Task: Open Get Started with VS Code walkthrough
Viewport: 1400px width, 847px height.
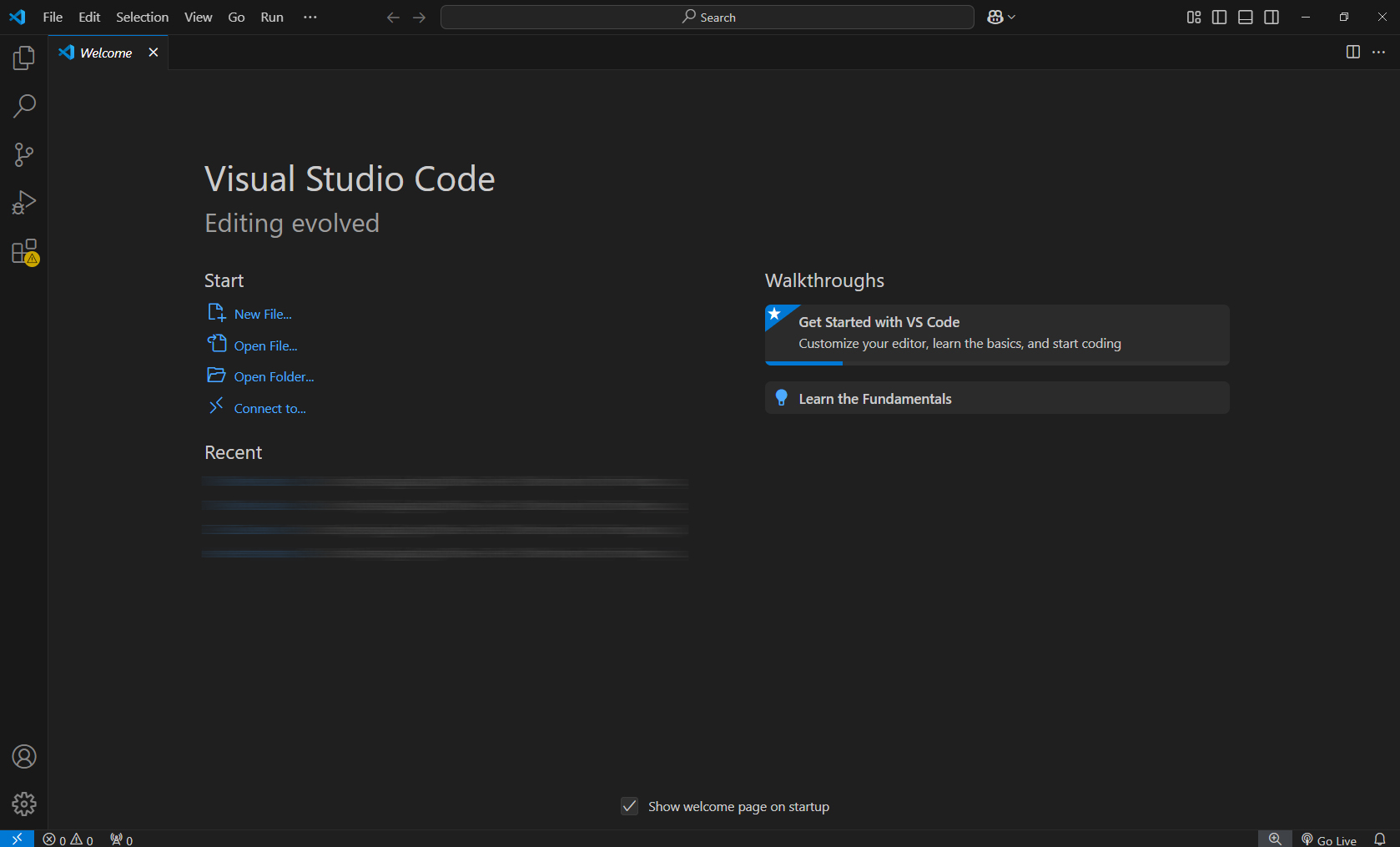Action: click(x=997, y=334)
